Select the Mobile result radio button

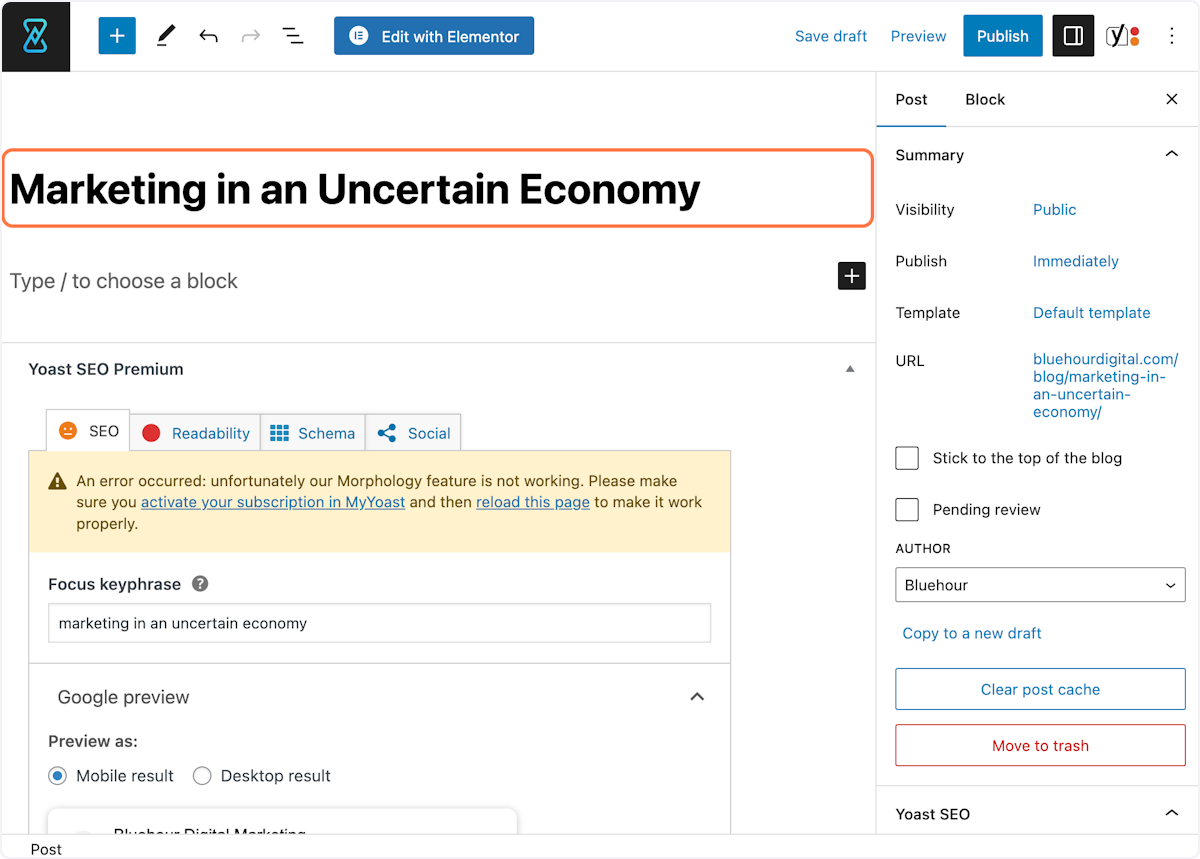[58, 776]
